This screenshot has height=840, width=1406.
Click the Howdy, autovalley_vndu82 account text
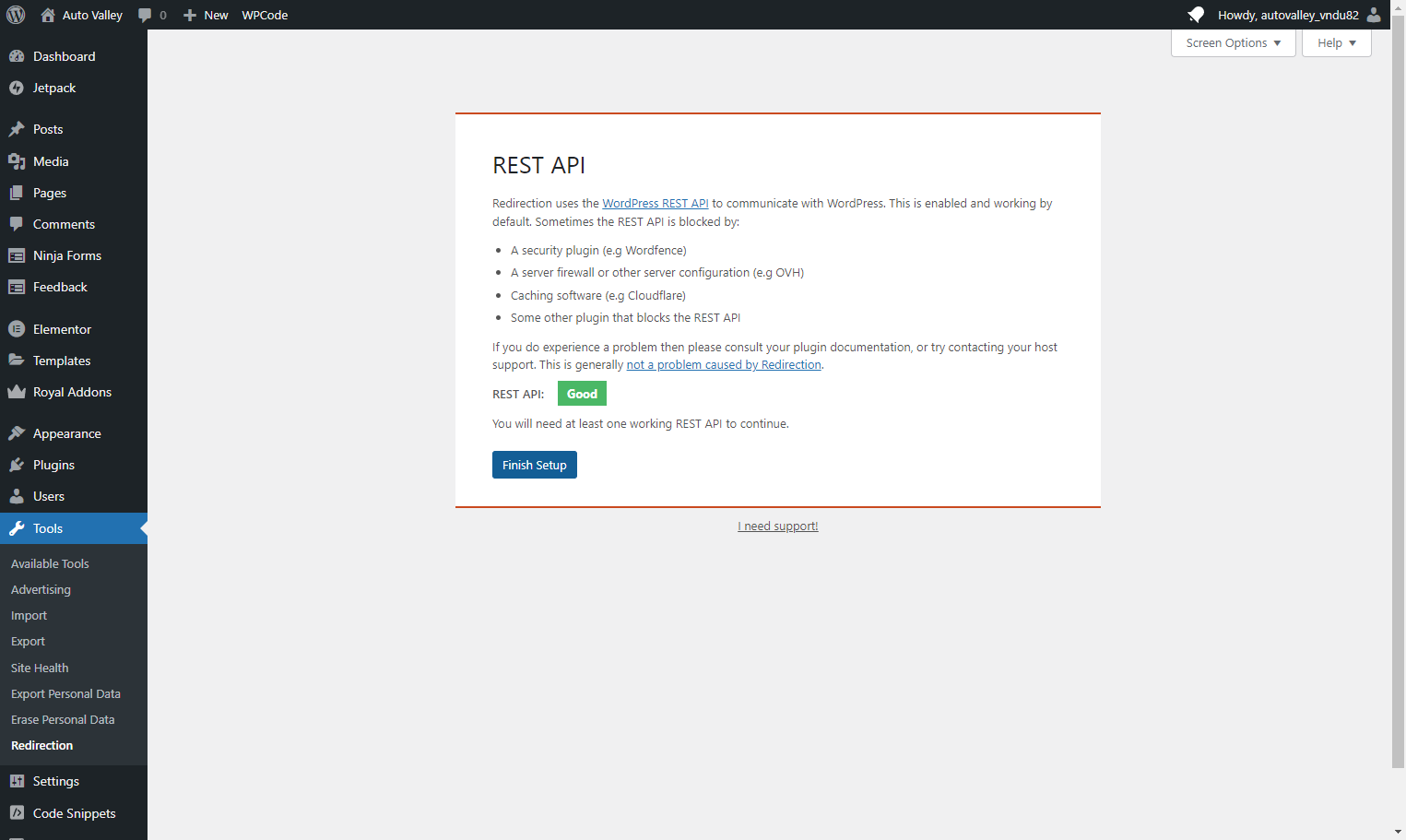coord(1288,15)
